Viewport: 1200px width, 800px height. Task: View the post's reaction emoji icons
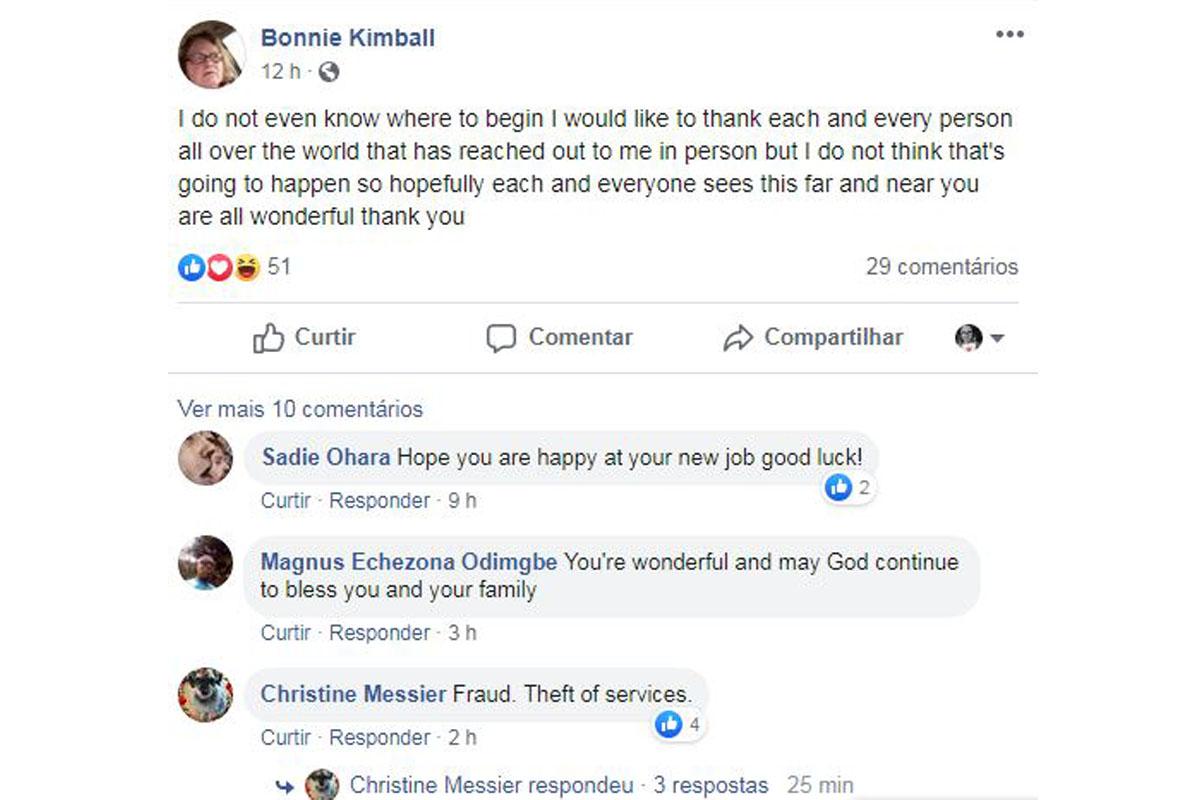218,267
